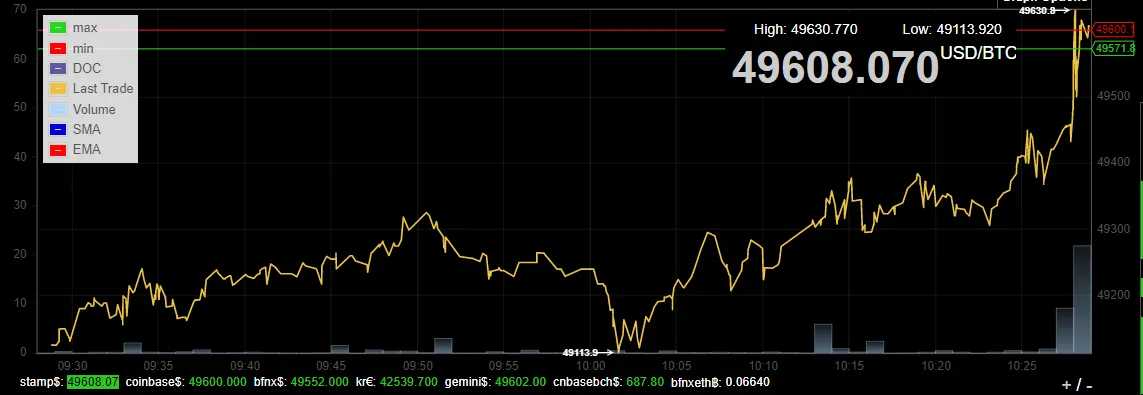Click the minus zoom control

point(1090,386)
